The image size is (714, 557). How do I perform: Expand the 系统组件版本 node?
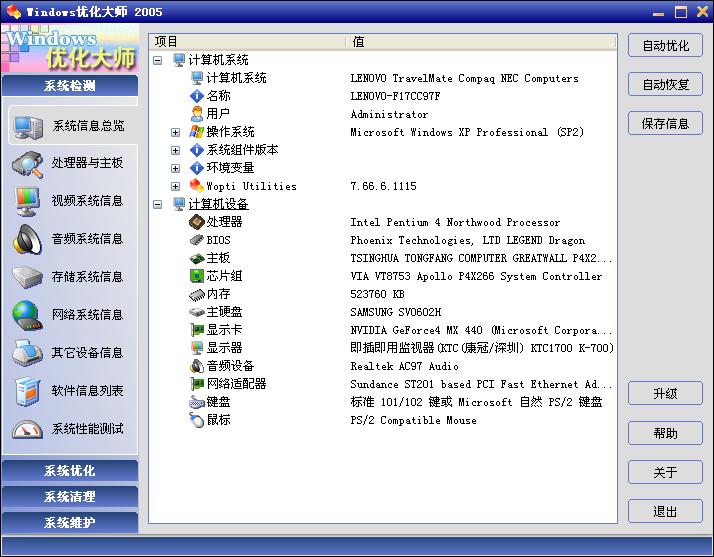pos(175,150)
